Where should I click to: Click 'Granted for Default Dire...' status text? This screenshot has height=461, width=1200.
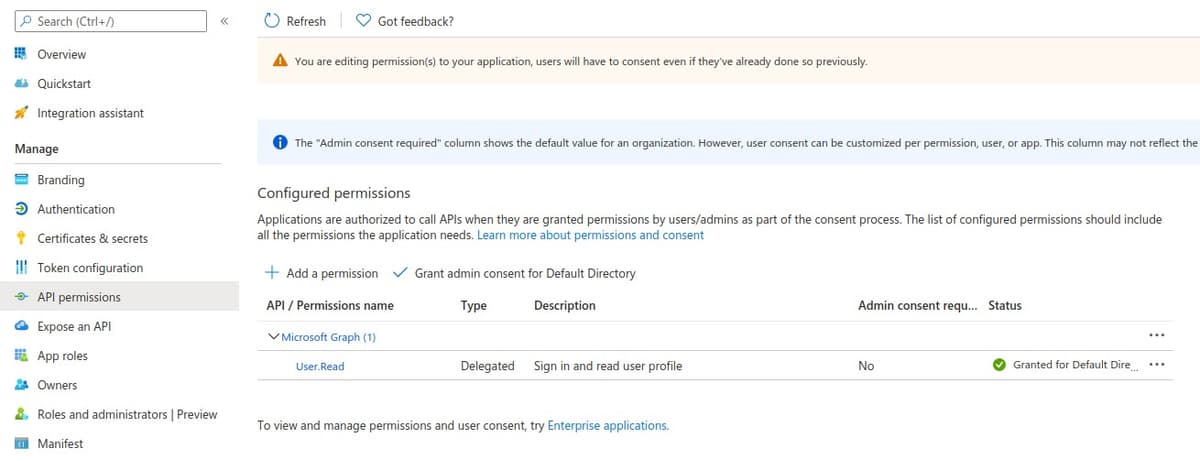pyautogui.click(x=1075, y=365)
